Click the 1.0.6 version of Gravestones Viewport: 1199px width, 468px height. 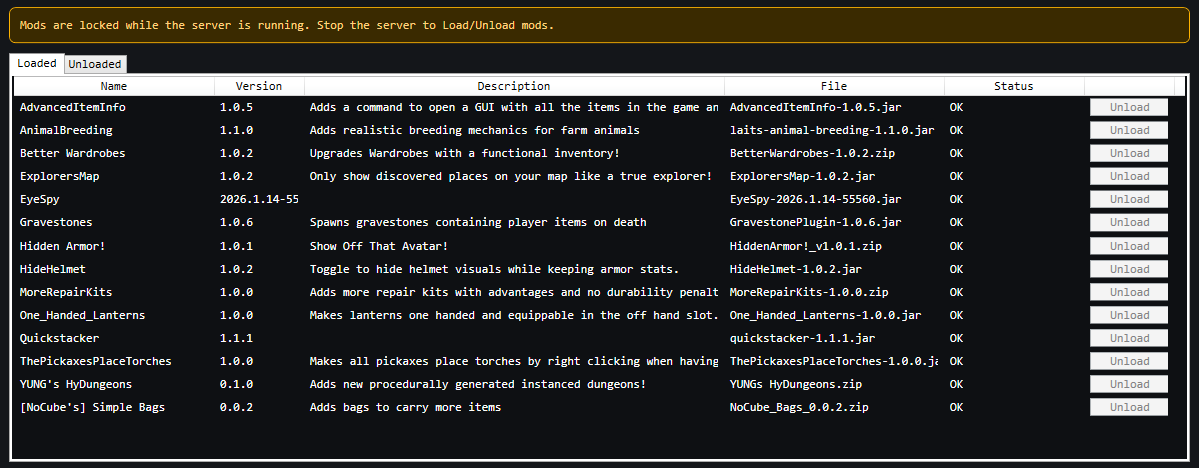tap(236, 223)
